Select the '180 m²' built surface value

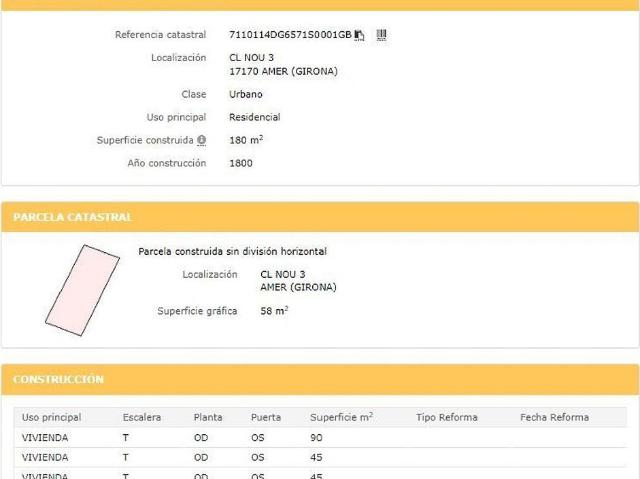[x=246, y=140]
